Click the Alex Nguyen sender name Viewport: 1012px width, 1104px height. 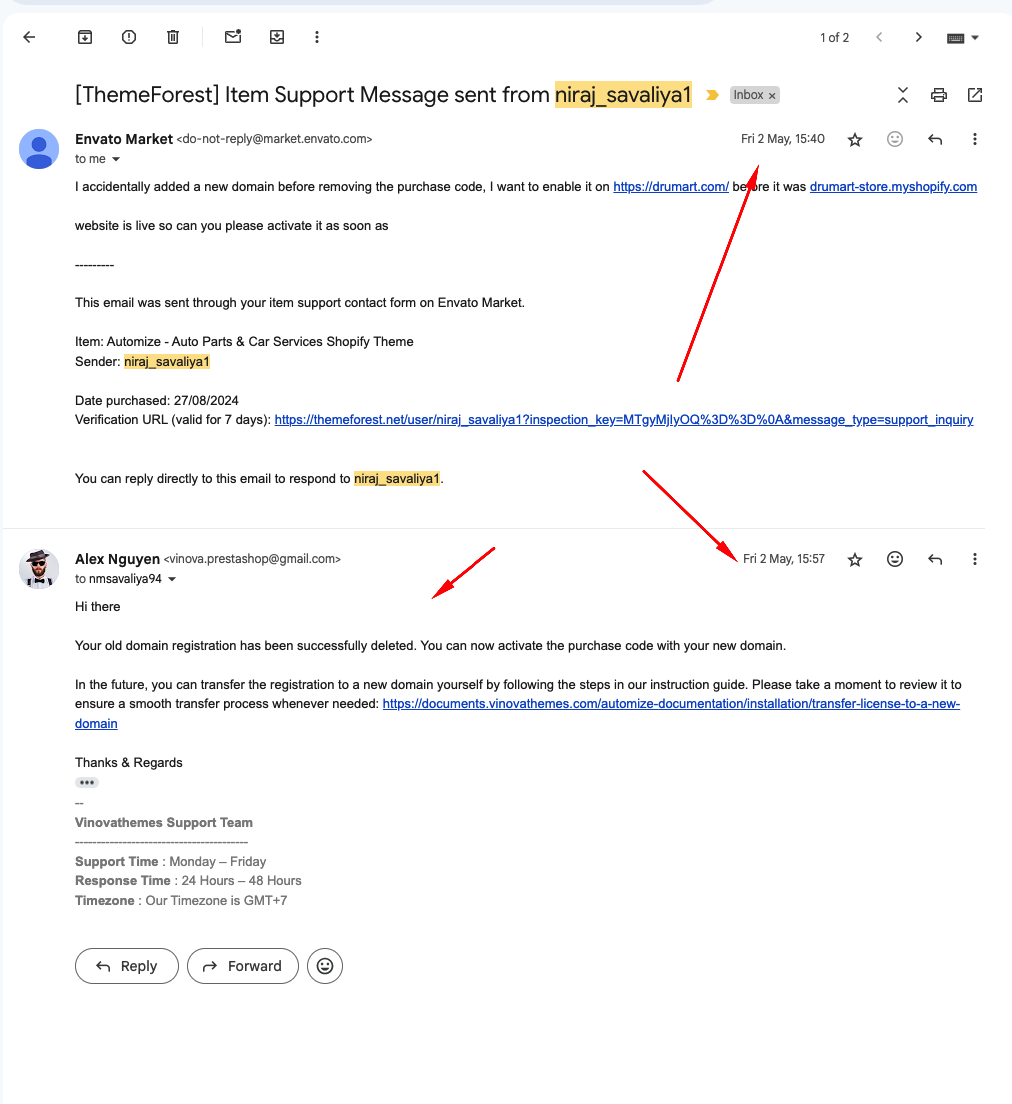pyautogui.click(x=118, y=559)
